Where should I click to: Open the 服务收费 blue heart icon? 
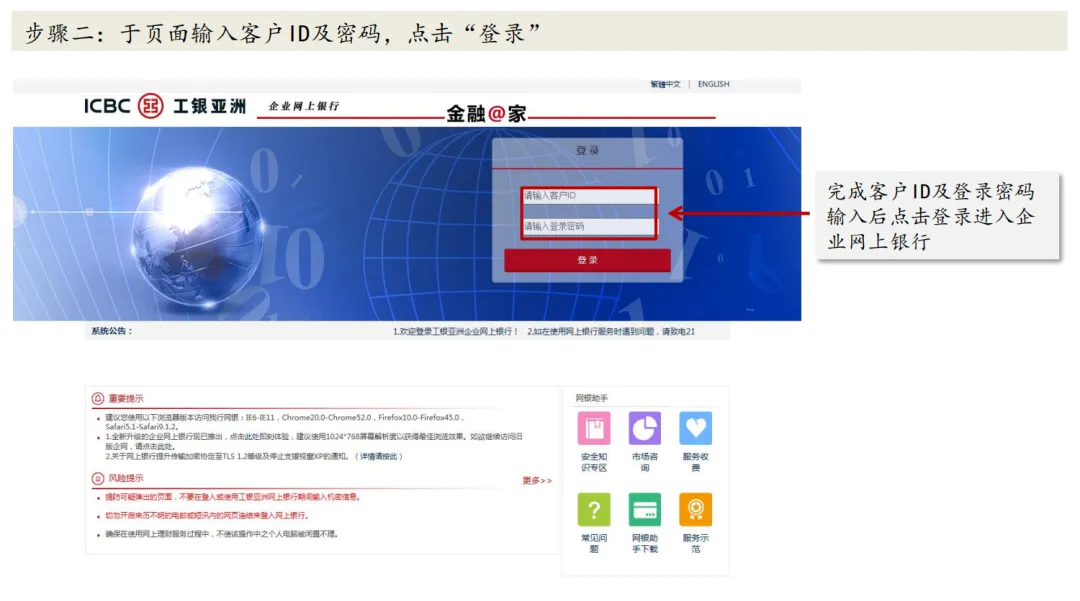(695, 428)
